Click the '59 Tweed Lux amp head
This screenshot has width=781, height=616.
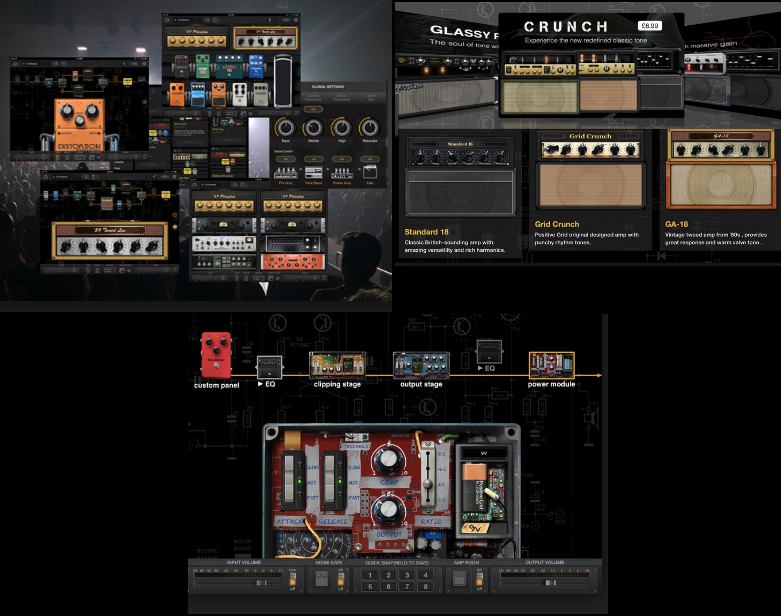point(110,242)
